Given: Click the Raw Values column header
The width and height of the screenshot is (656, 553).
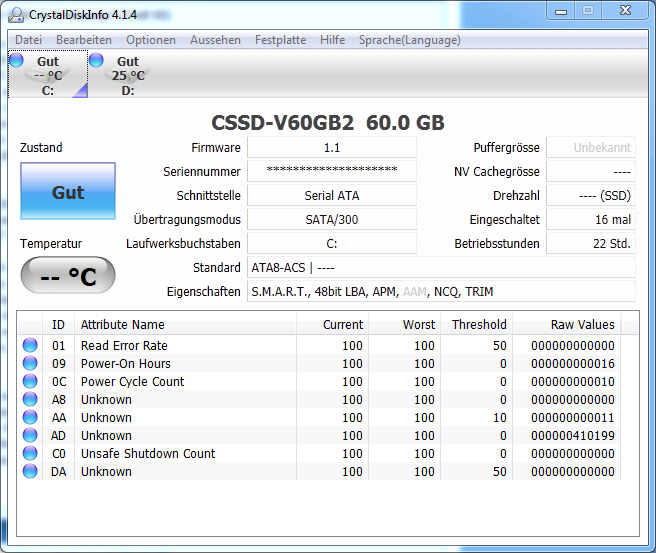Looking at the screenshot, I should (567, 325).
